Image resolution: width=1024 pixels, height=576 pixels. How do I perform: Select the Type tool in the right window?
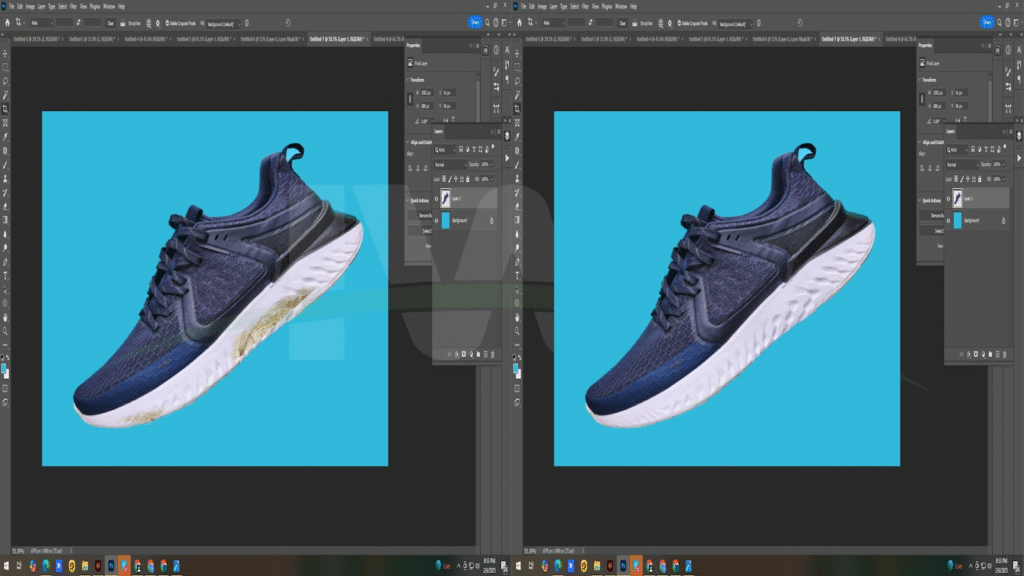tap(518, 276)
